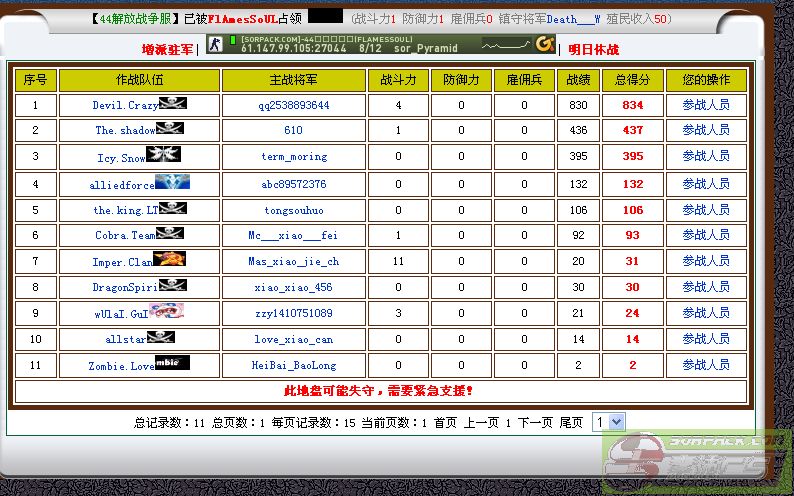794x496 pixels.
Task: Open 参战人员 for Devil.Crazy row
Action: click(706, 104)
